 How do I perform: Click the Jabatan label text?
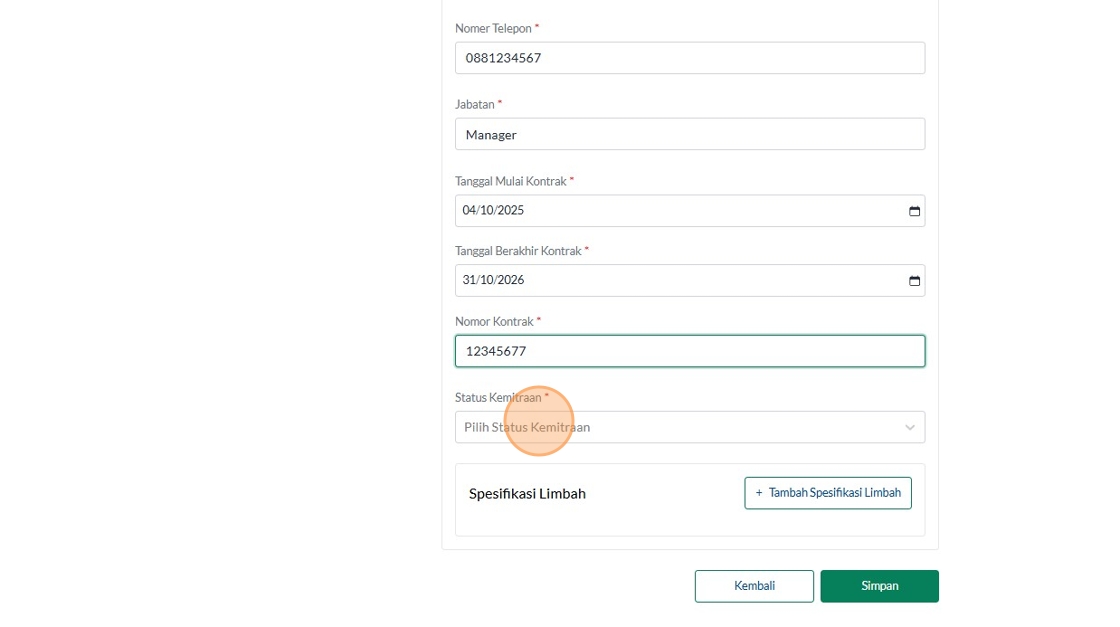pos(475,105)
